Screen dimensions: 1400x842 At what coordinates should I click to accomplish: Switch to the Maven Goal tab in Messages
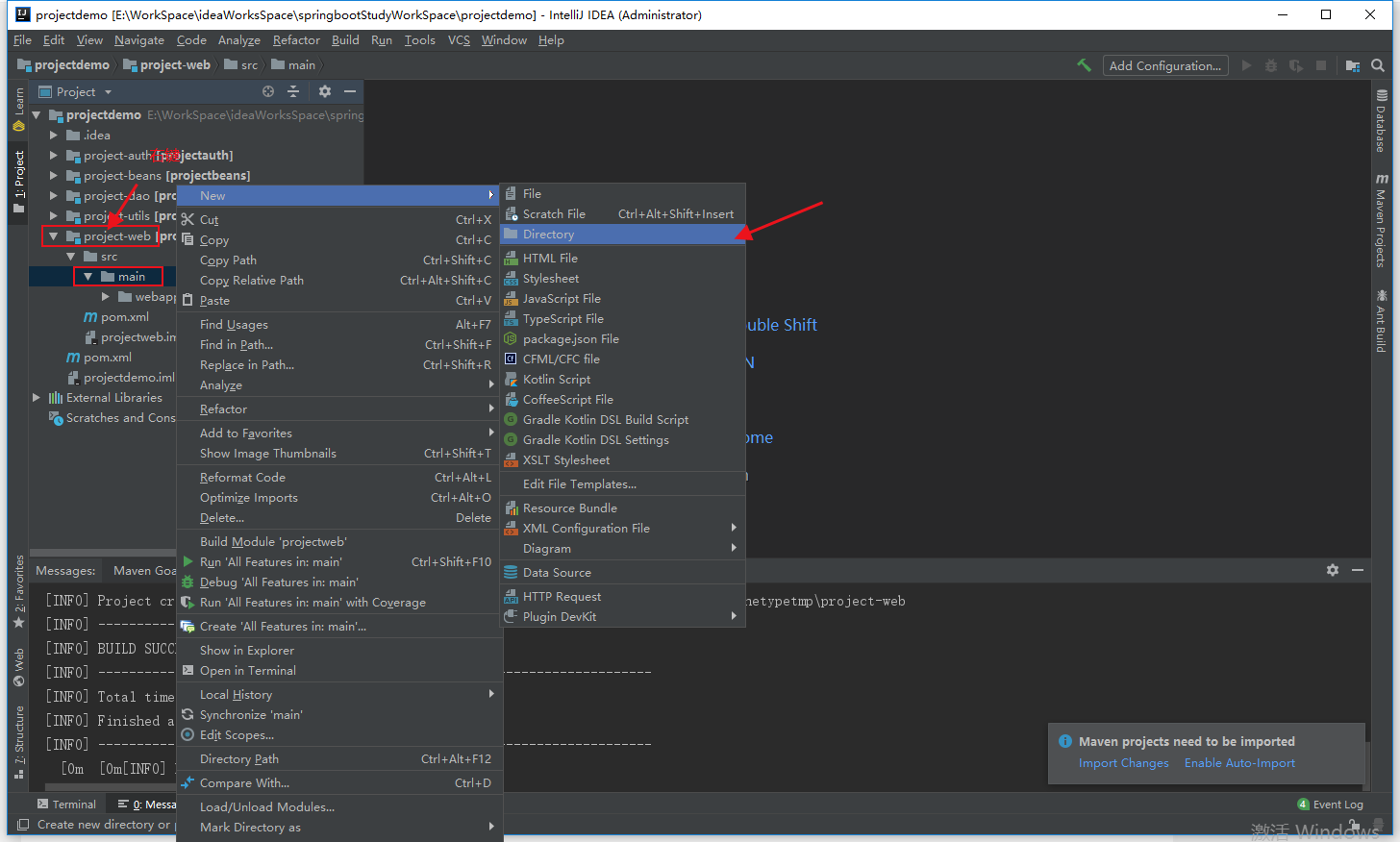(144, 571)
